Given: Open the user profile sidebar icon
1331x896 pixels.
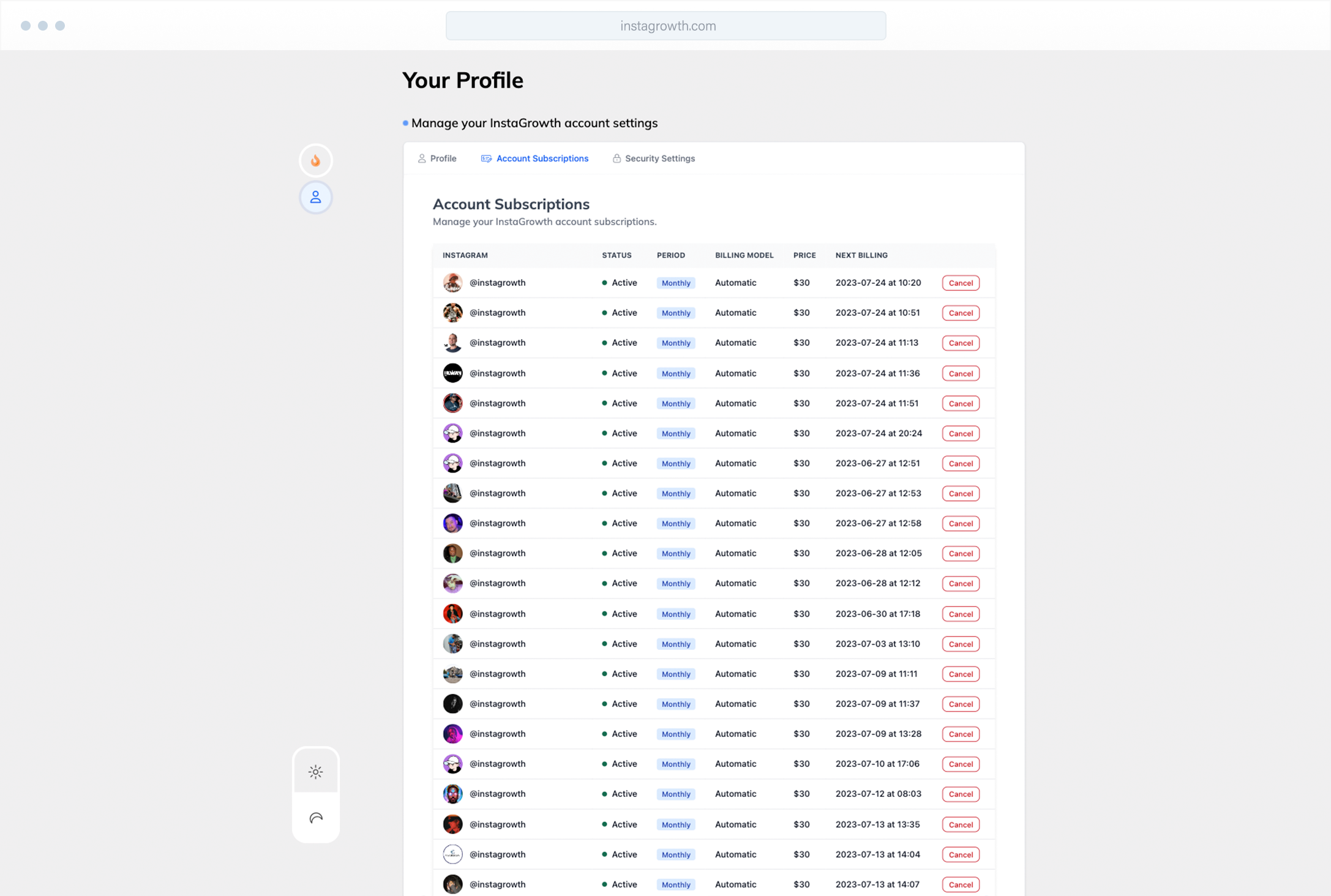Looking at the screenshot, I should 315,197.
